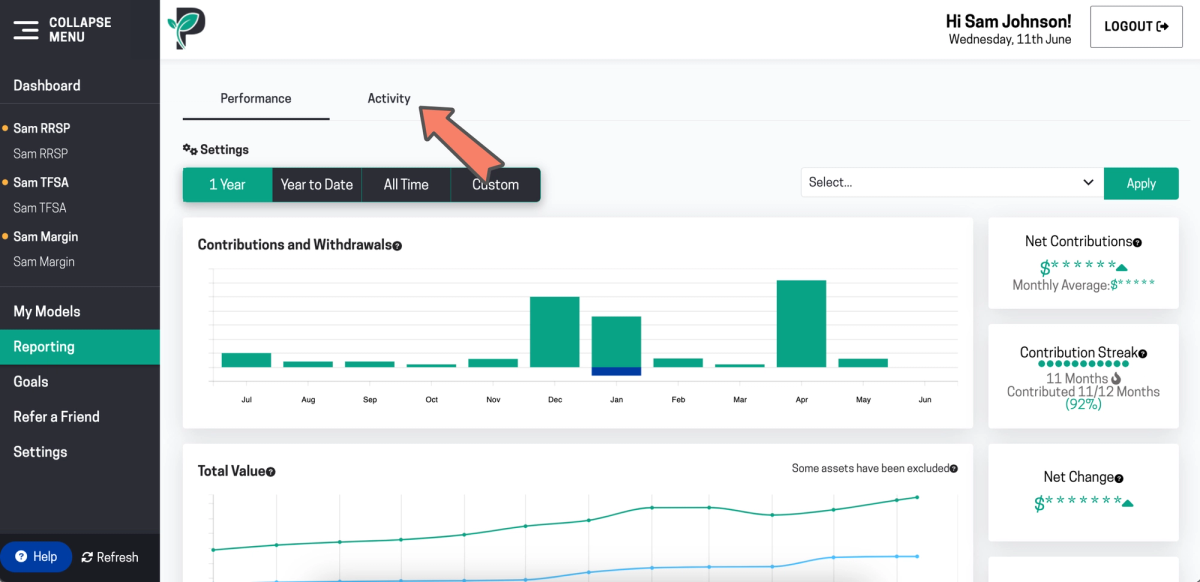Click the April contribution bar in chart
This screenshot has width=1200, height=582.
point(801,324)
